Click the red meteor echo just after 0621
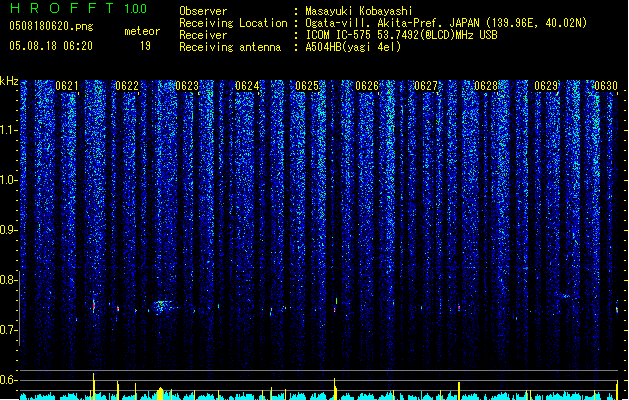Viewport: 629px width, 400px height. (x=94, y=306)
